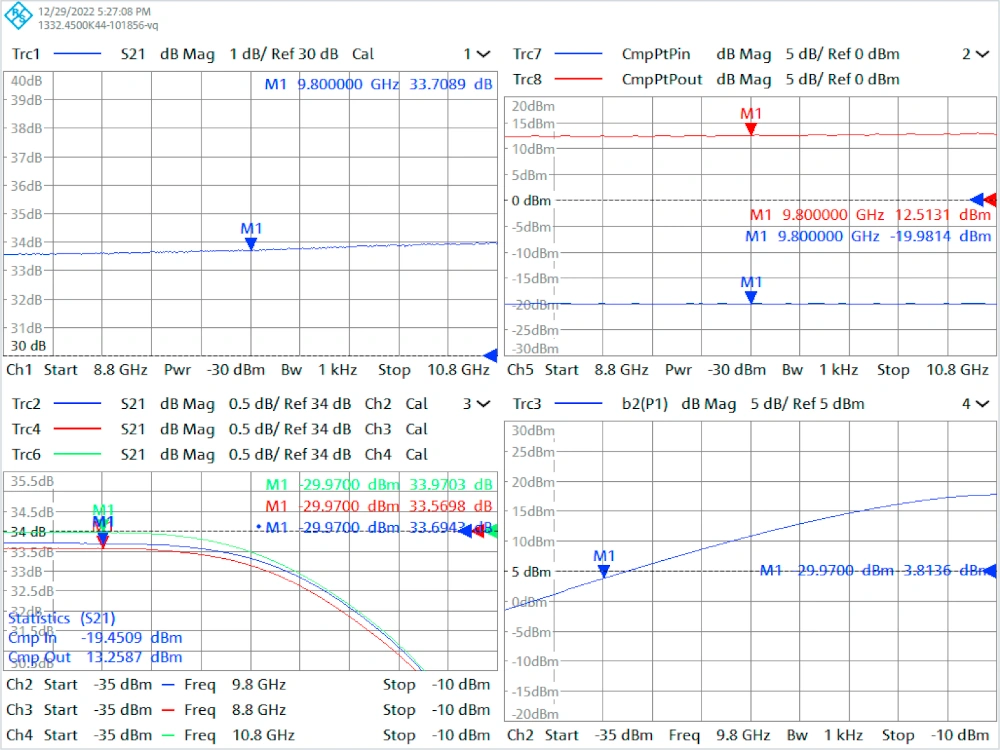Select the Trc7 trace label
1000x750 pixels.
point(527,54)
